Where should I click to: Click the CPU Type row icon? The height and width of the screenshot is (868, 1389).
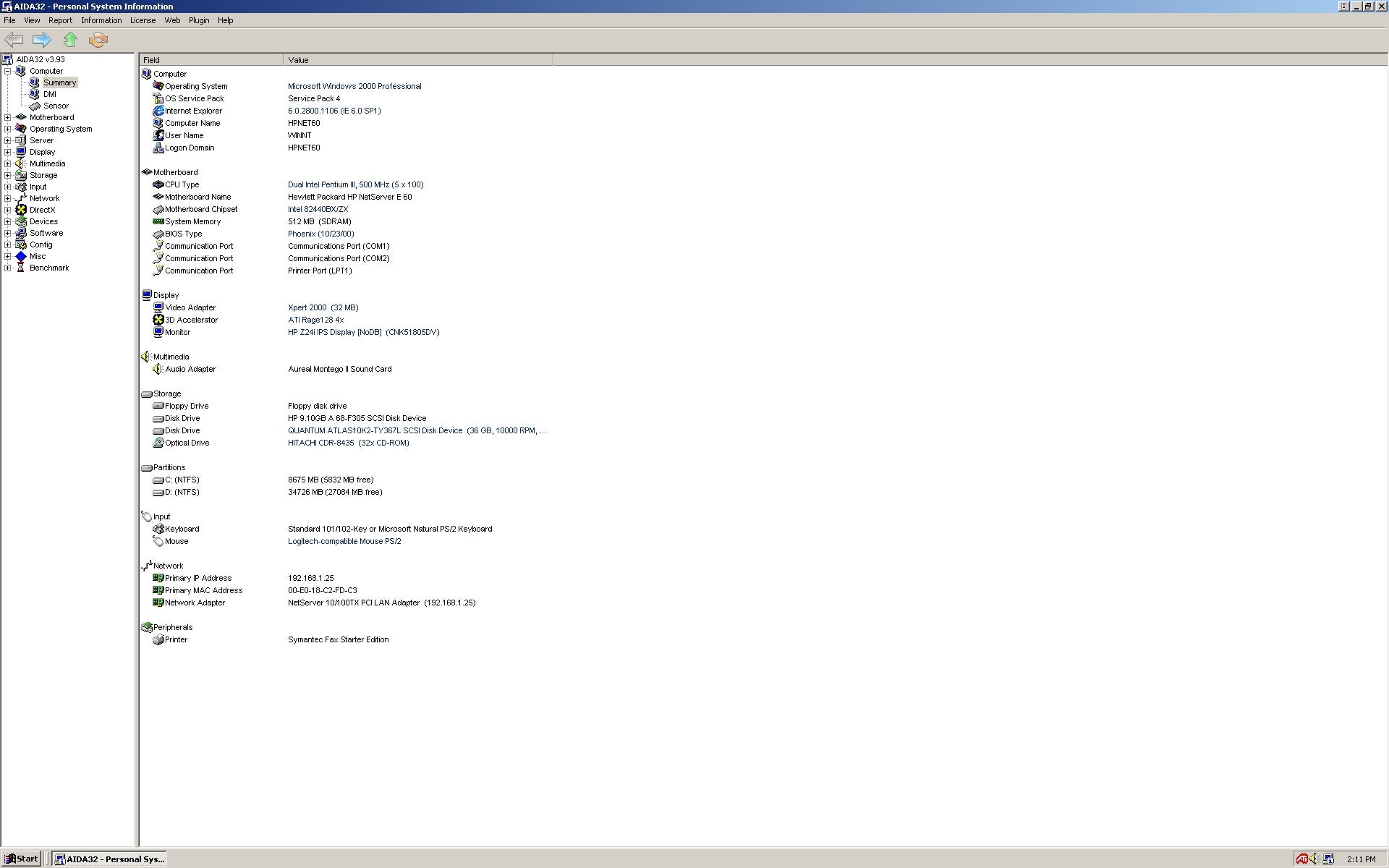tap(158, 184)
